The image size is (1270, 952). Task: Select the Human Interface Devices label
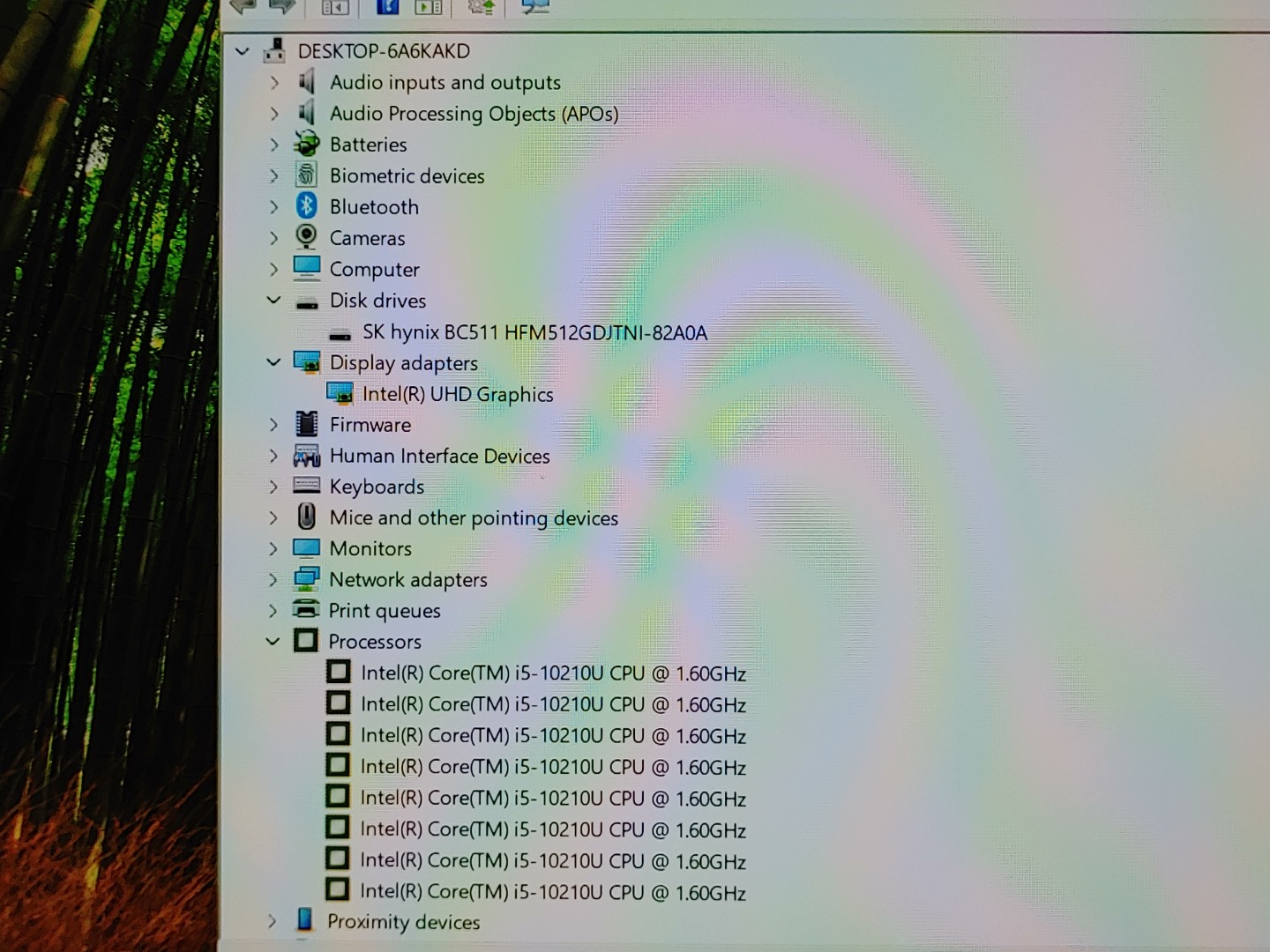coord(439,456)
